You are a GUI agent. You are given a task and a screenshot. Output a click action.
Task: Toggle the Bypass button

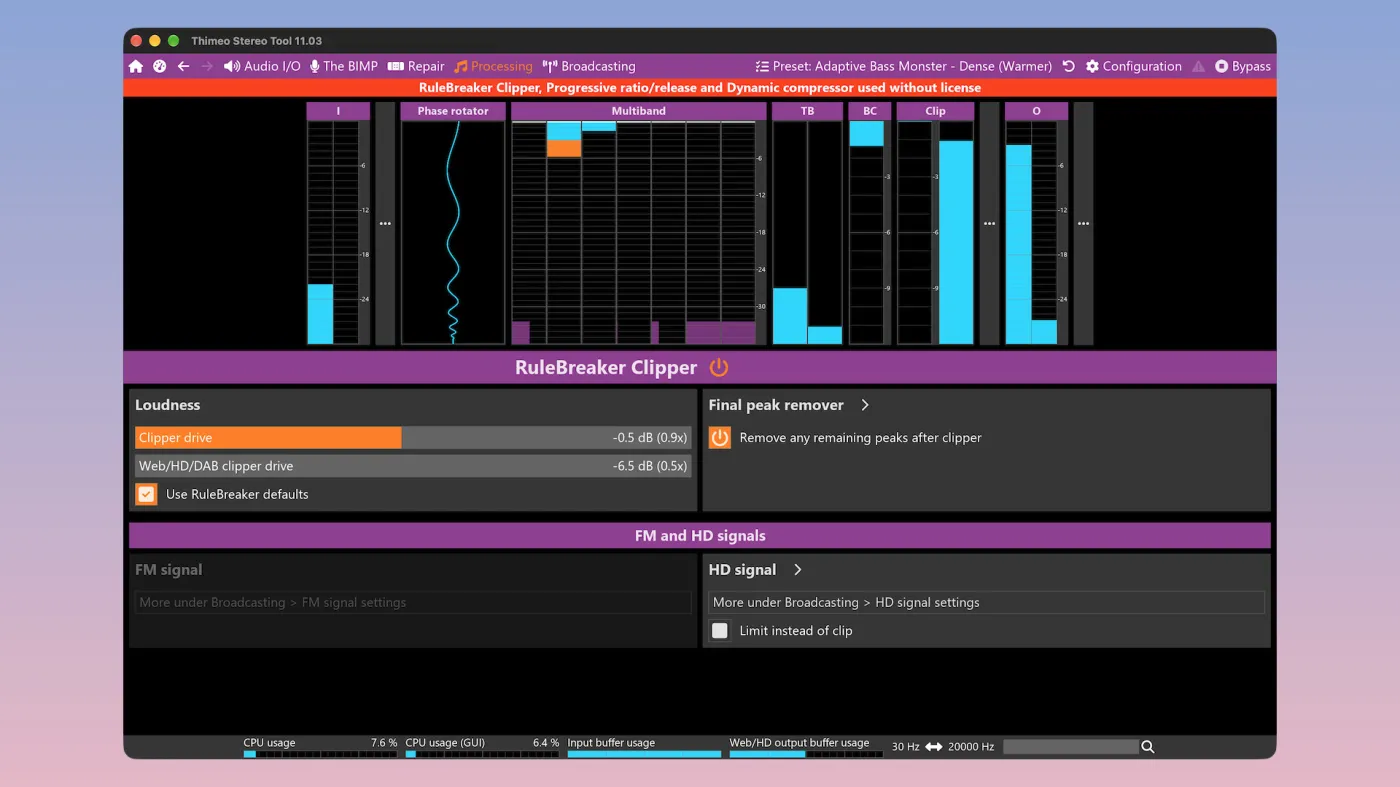coord(1243,66)
